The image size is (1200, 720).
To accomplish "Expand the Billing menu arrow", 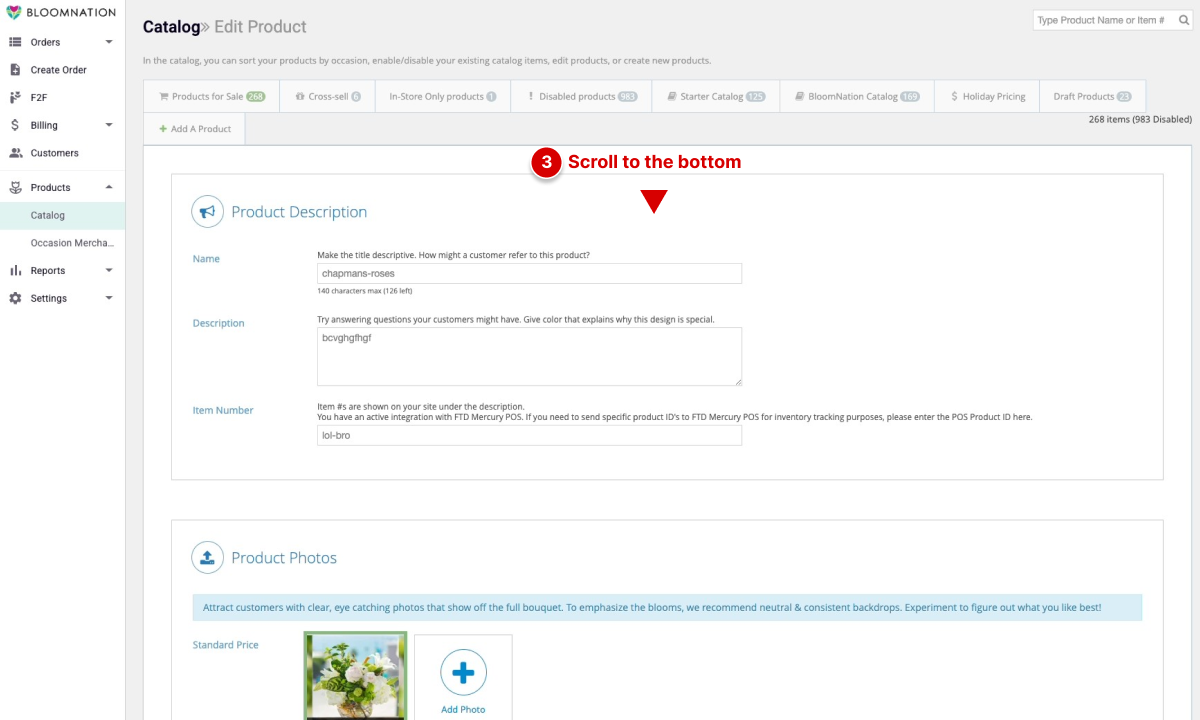I will coord(109,125).
